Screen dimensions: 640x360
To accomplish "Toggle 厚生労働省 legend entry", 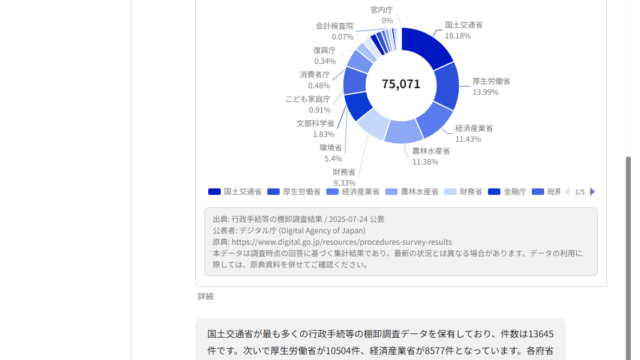I will (294, 192).
